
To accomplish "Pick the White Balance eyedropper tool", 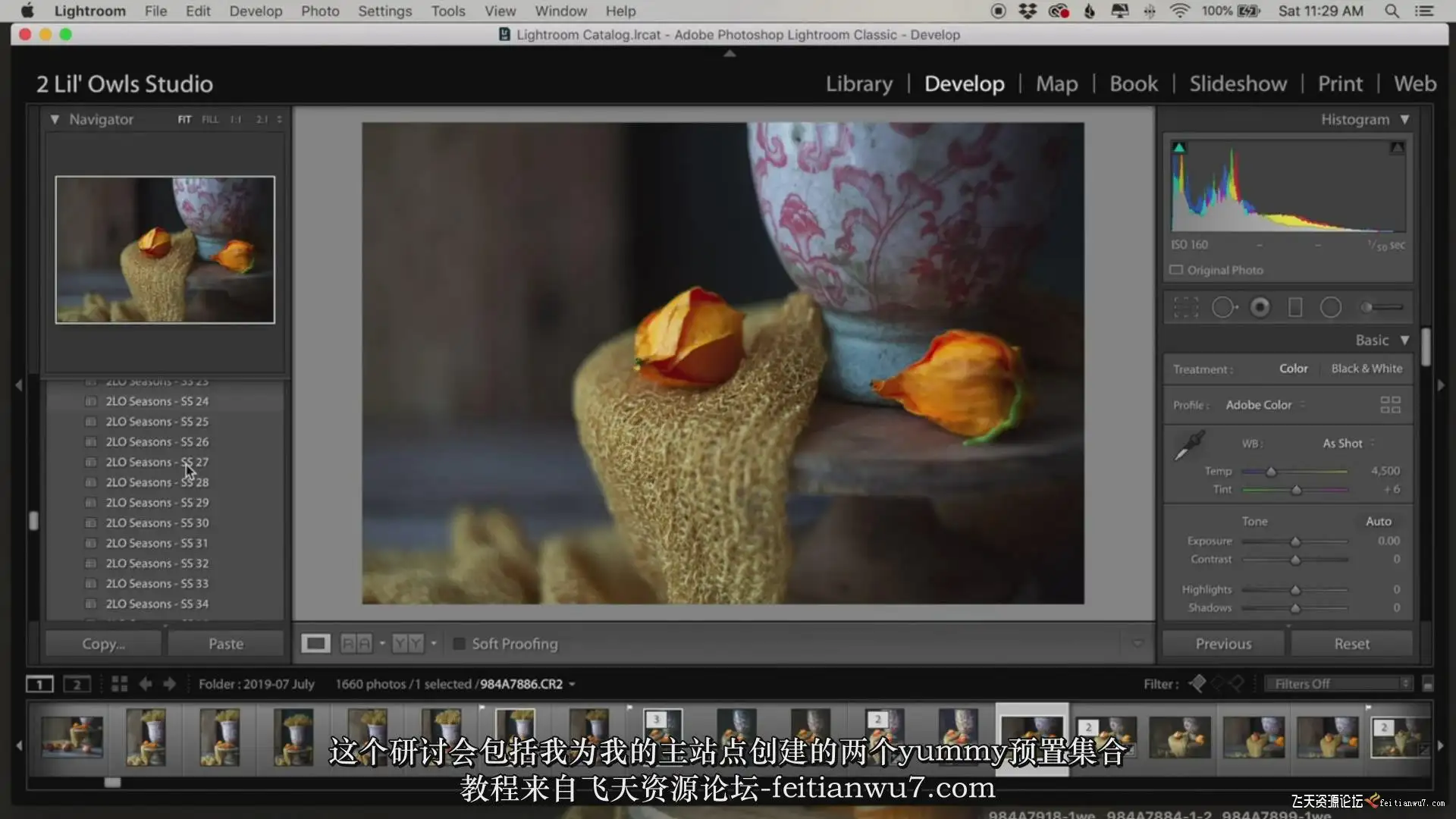I will click(1189, 446).
